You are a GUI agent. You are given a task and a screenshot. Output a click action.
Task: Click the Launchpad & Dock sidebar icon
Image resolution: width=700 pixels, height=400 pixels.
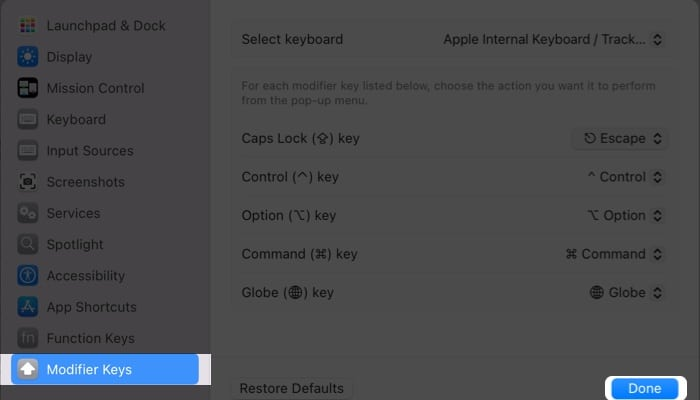pyautogui.click(x=28, y=25)
